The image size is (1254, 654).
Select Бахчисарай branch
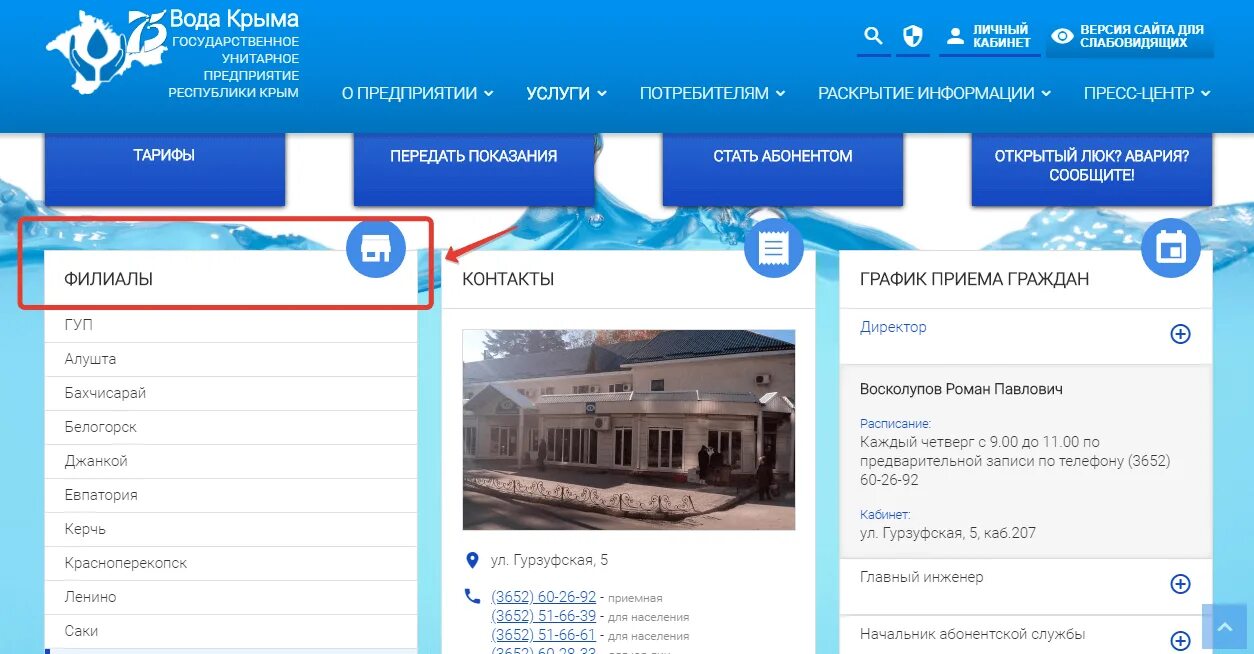pyautogui.click(x=231, y=393)
